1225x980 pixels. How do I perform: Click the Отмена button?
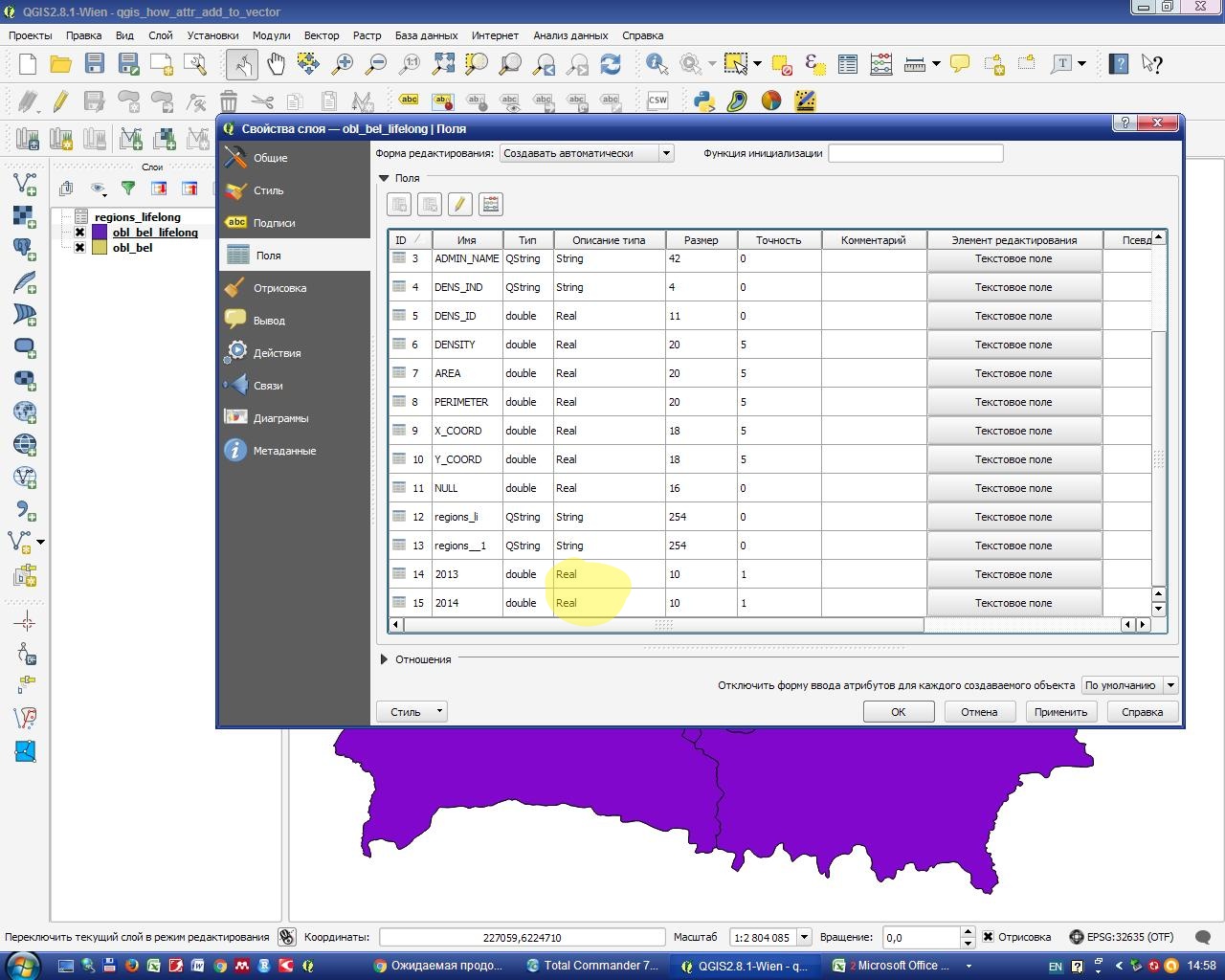click(979, 712)
